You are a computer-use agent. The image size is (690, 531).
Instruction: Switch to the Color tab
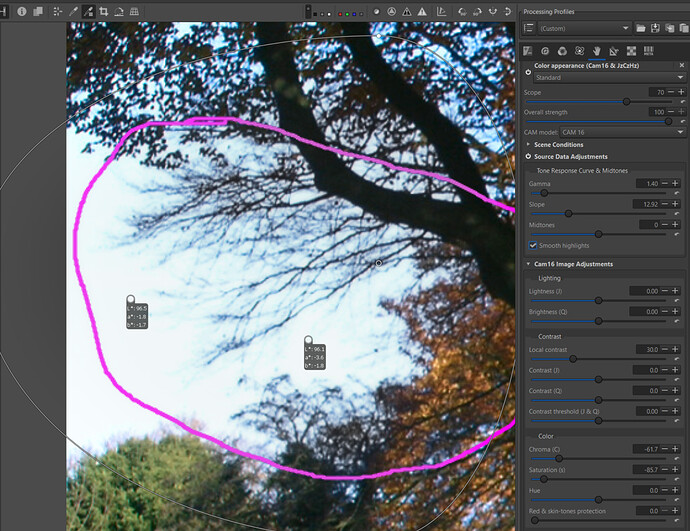click(x=562, y=51)
